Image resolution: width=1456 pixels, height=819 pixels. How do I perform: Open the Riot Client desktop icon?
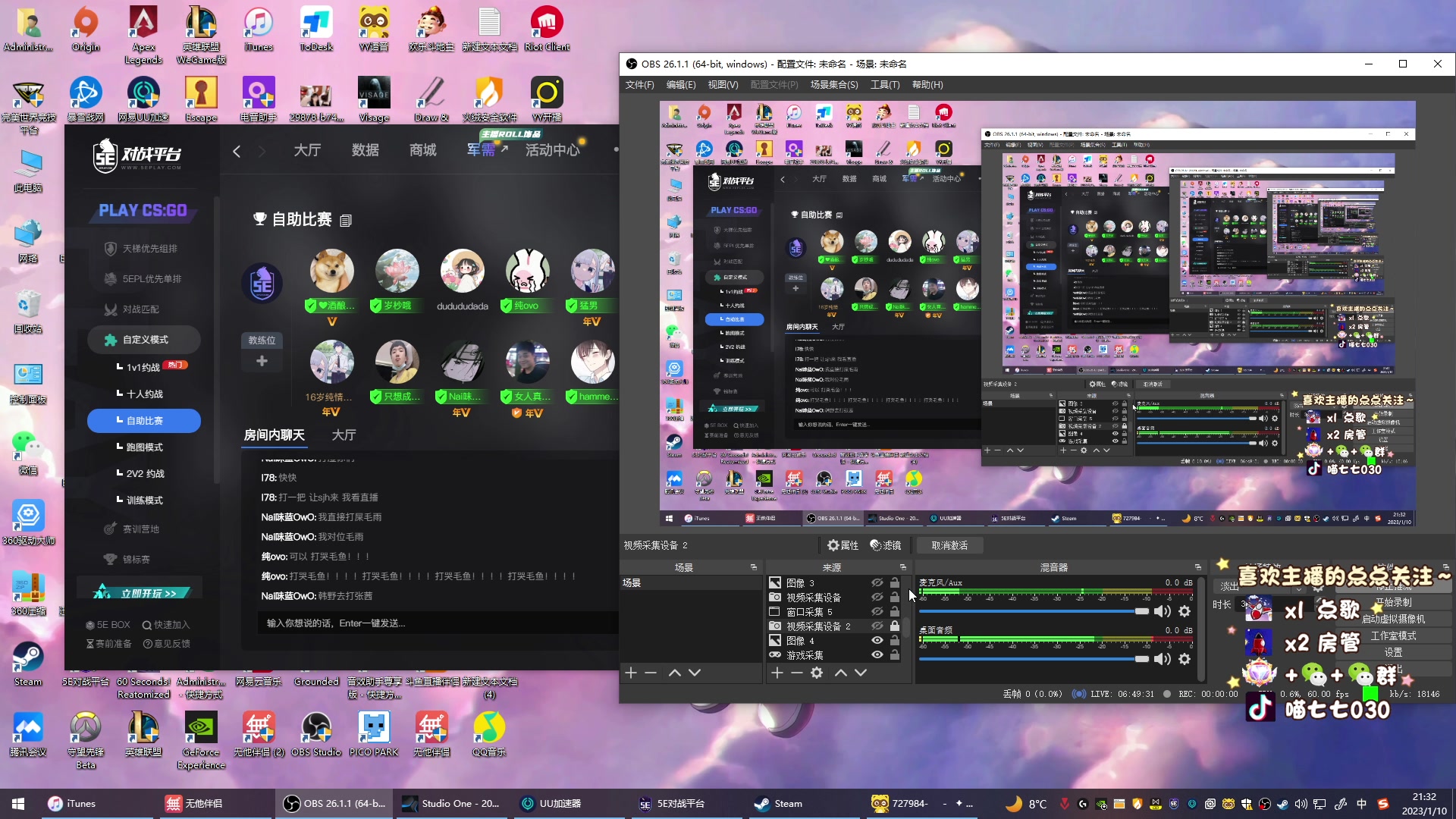547,29
